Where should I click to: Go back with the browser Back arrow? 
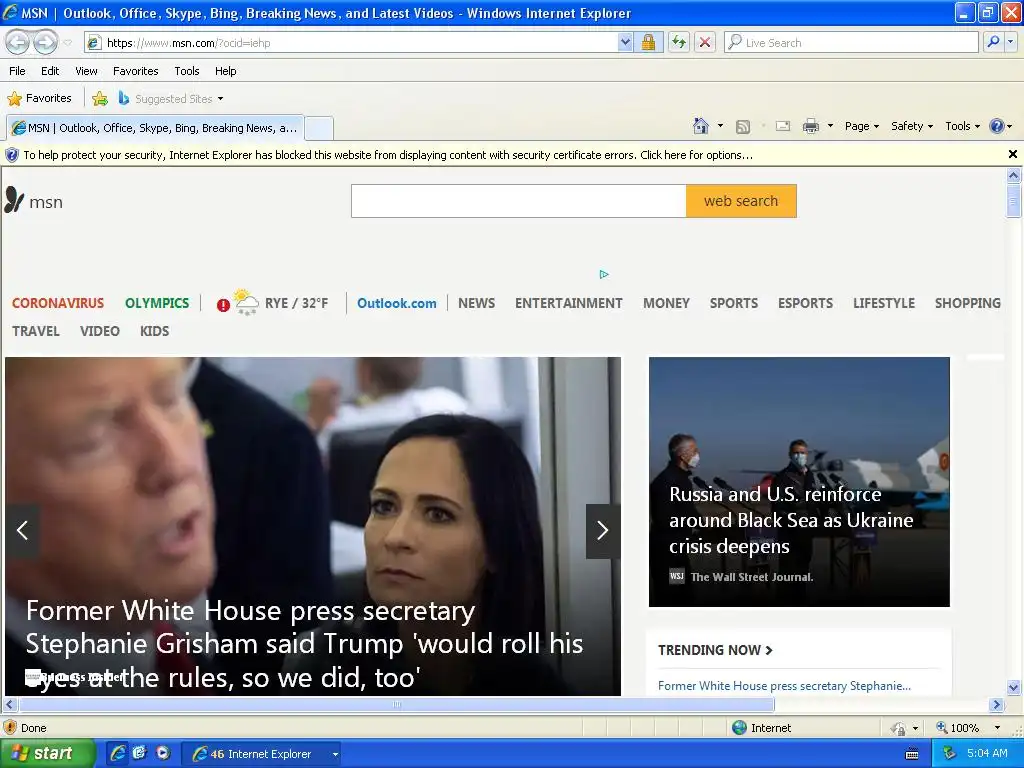coord(18,42)
